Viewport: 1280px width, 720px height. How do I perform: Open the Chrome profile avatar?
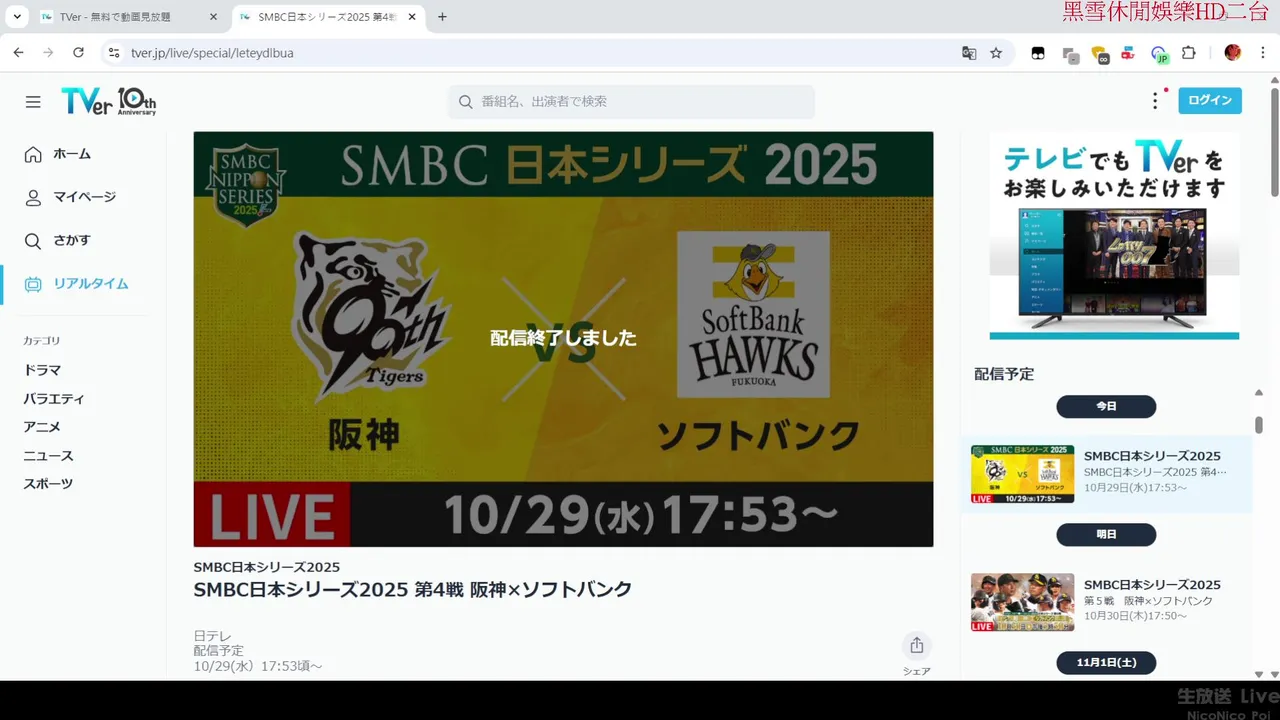click(x=1233, y=53)
